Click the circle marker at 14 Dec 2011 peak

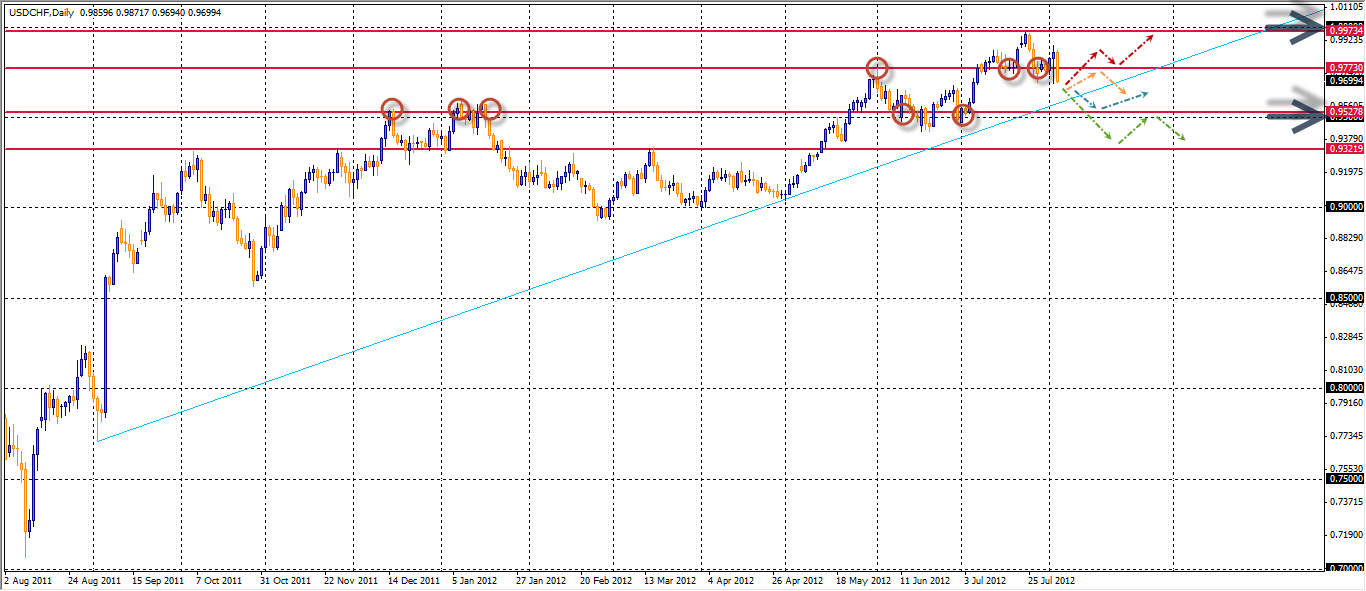pos(392,109)
